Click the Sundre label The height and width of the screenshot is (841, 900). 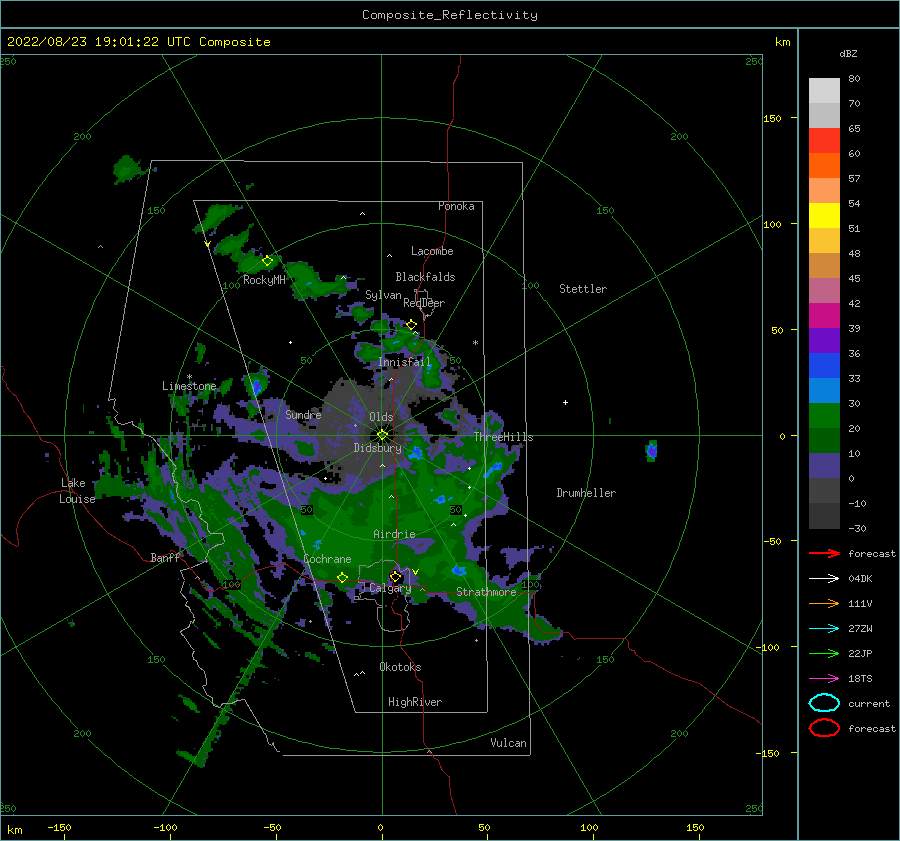[304, 415]
